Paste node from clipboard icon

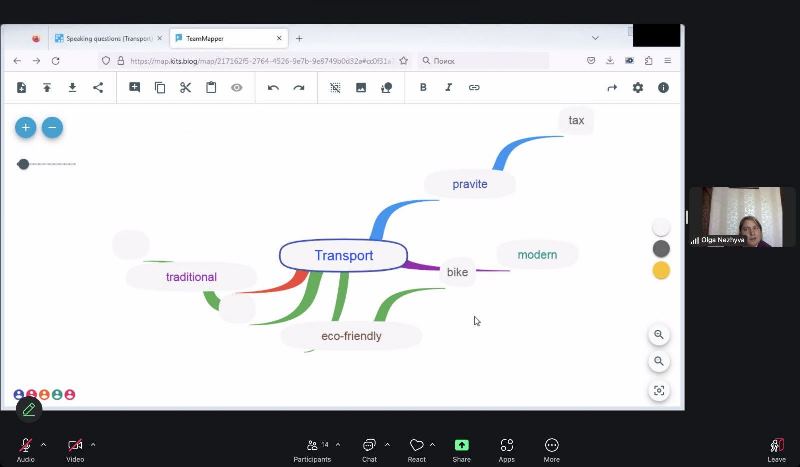pyautogui.click(x=211, y=88)
